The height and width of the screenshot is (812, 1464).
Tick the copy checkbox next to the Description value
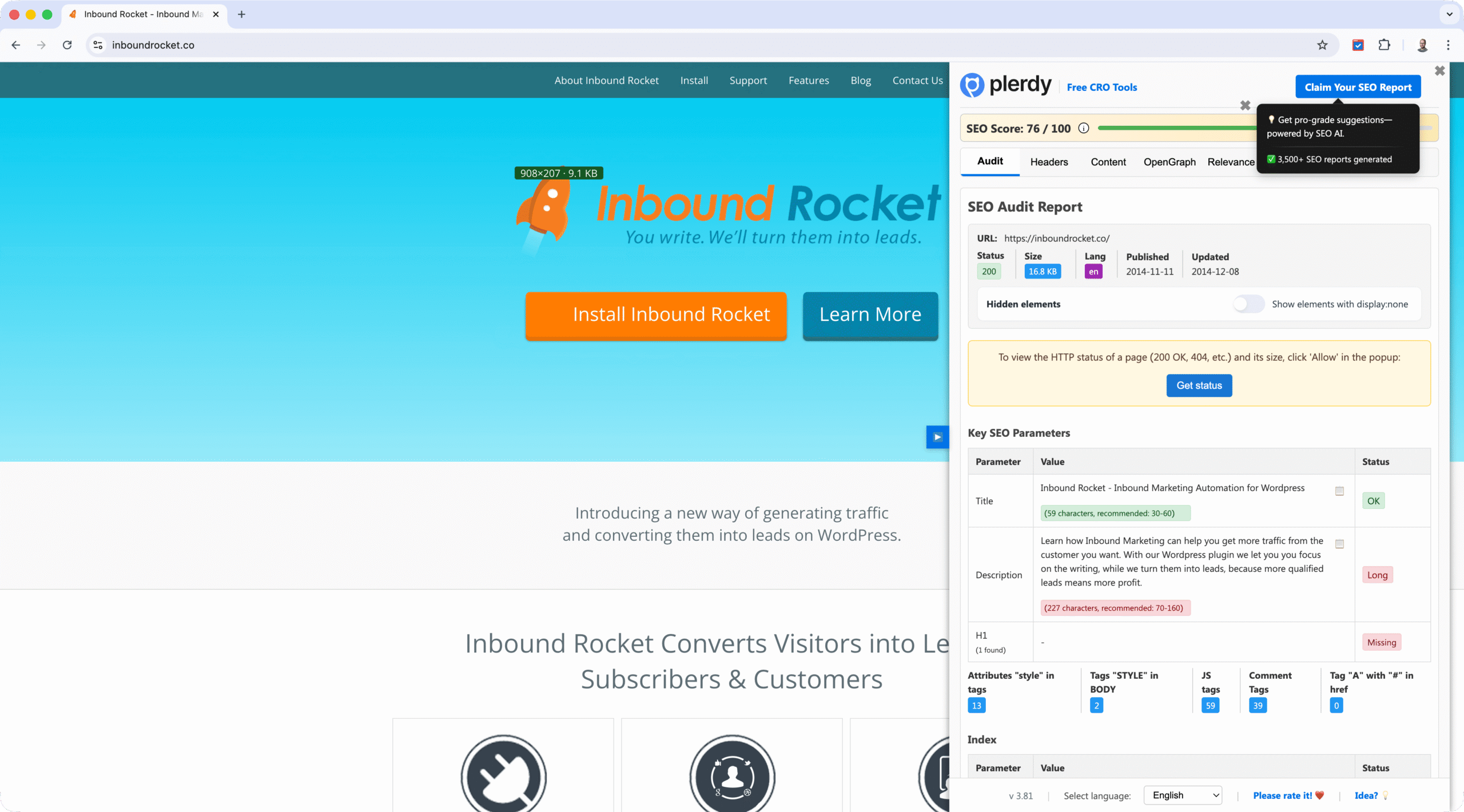[x=1339, y=544]
